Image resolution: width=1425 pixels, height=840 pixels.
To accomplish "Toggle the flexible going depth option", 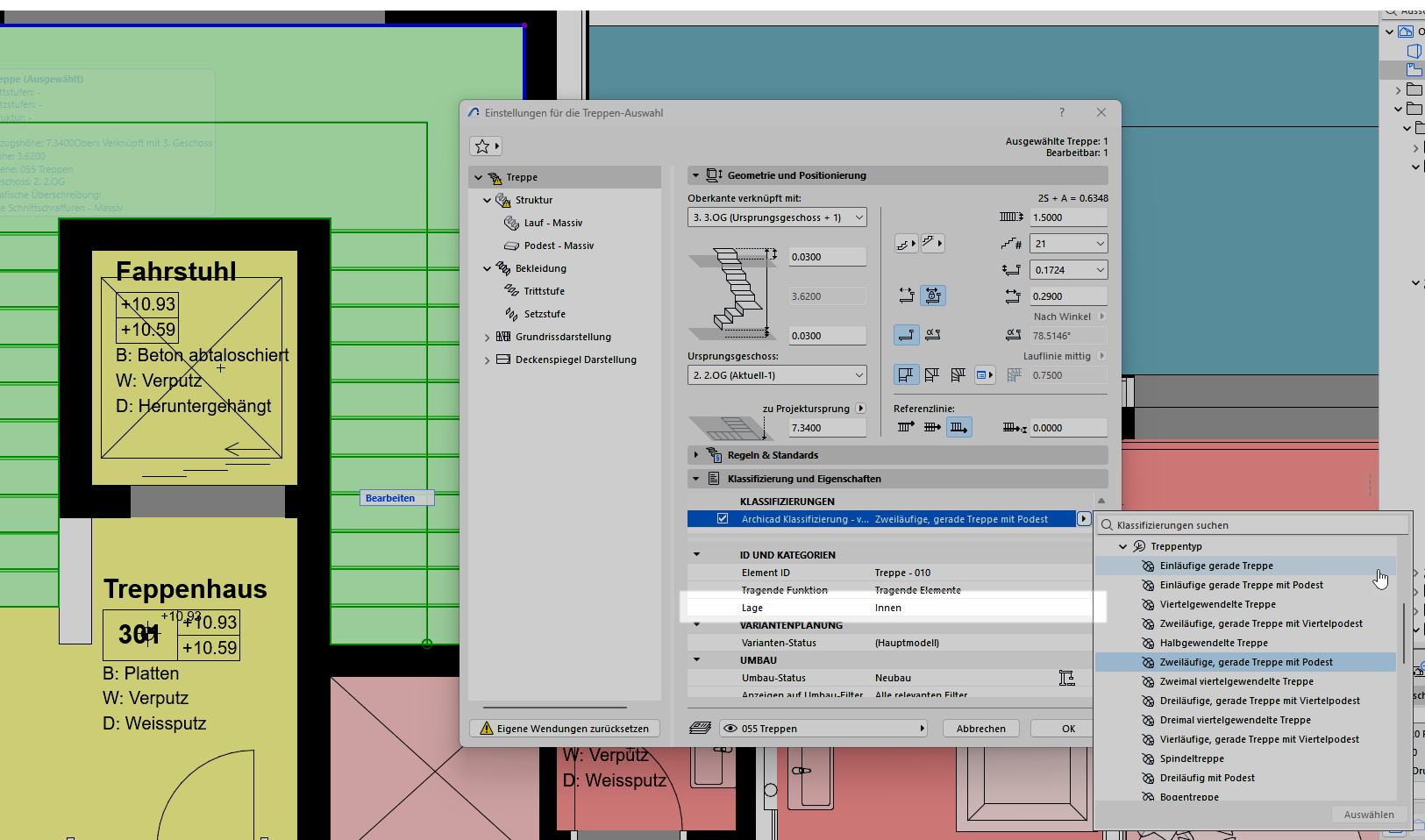I will pyautogui.click(x=906, y=296).
